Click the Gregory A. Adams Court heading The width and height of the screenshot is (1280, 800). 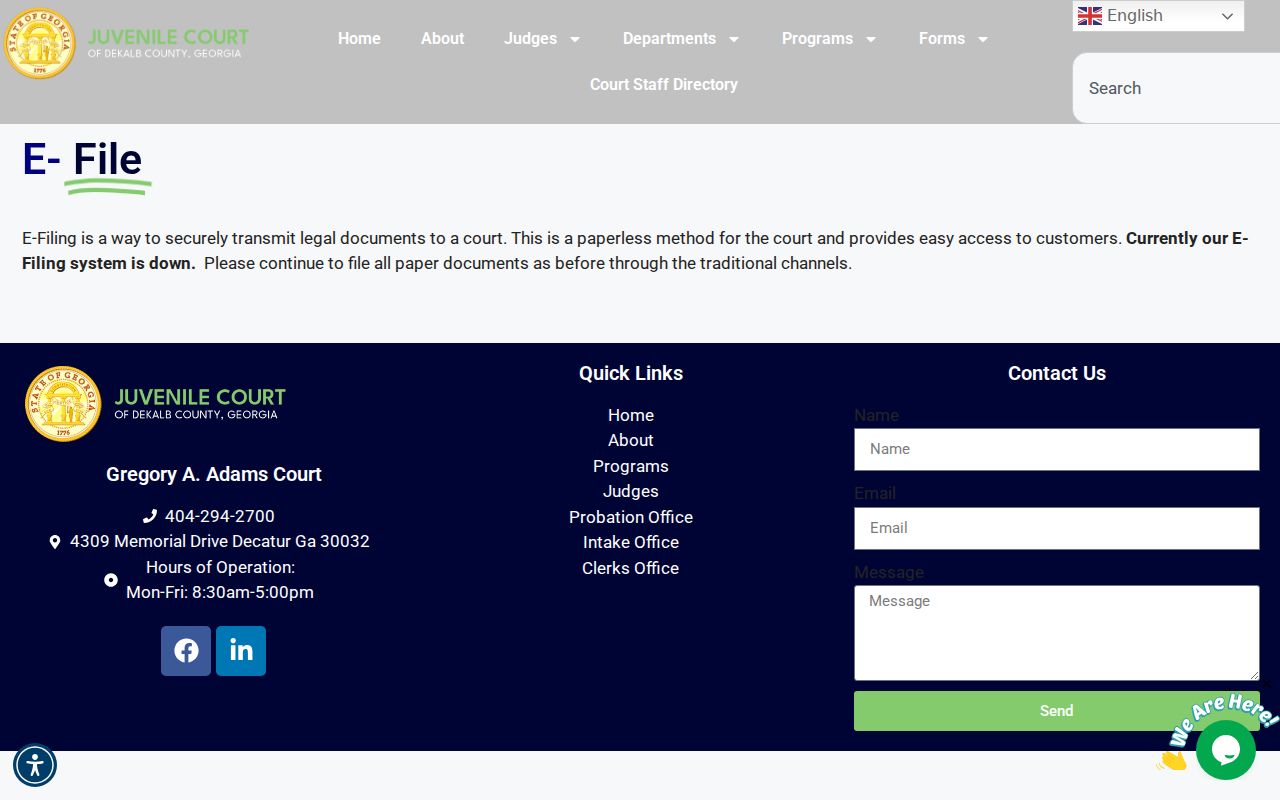214,474
